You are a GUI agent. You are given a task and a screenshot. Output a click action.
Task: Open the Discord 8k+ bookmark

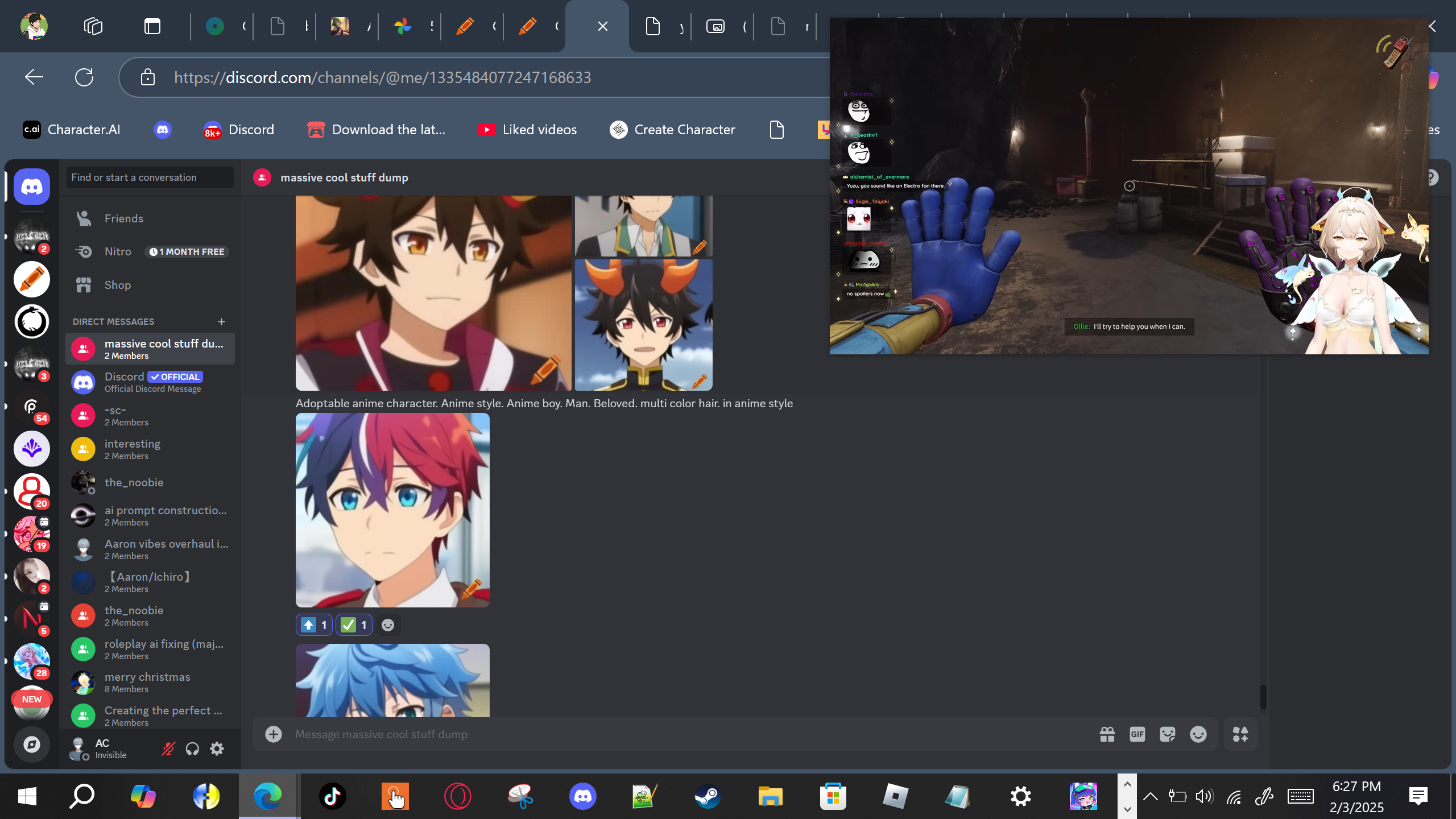click(239, 130)
